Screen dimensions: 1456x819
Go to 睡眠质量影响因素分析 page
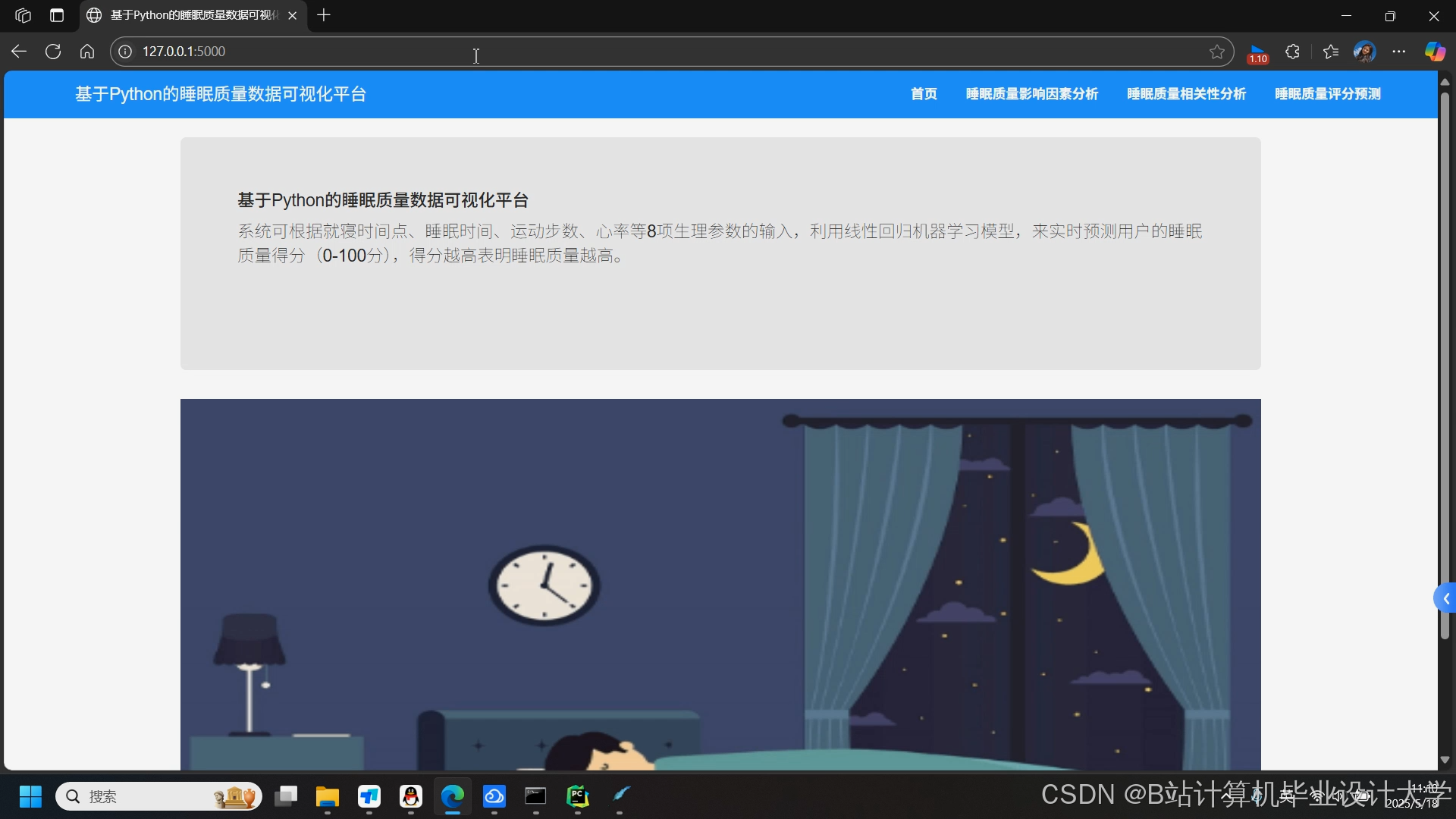pos(1031,94)
